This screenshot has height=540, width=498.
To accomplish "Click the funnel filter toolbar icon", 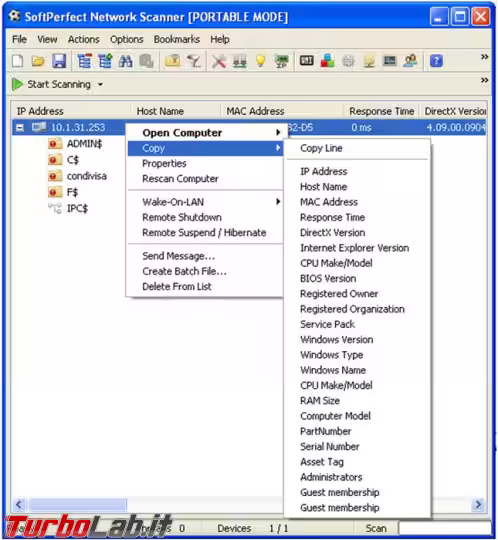I will tap(194, 61).
